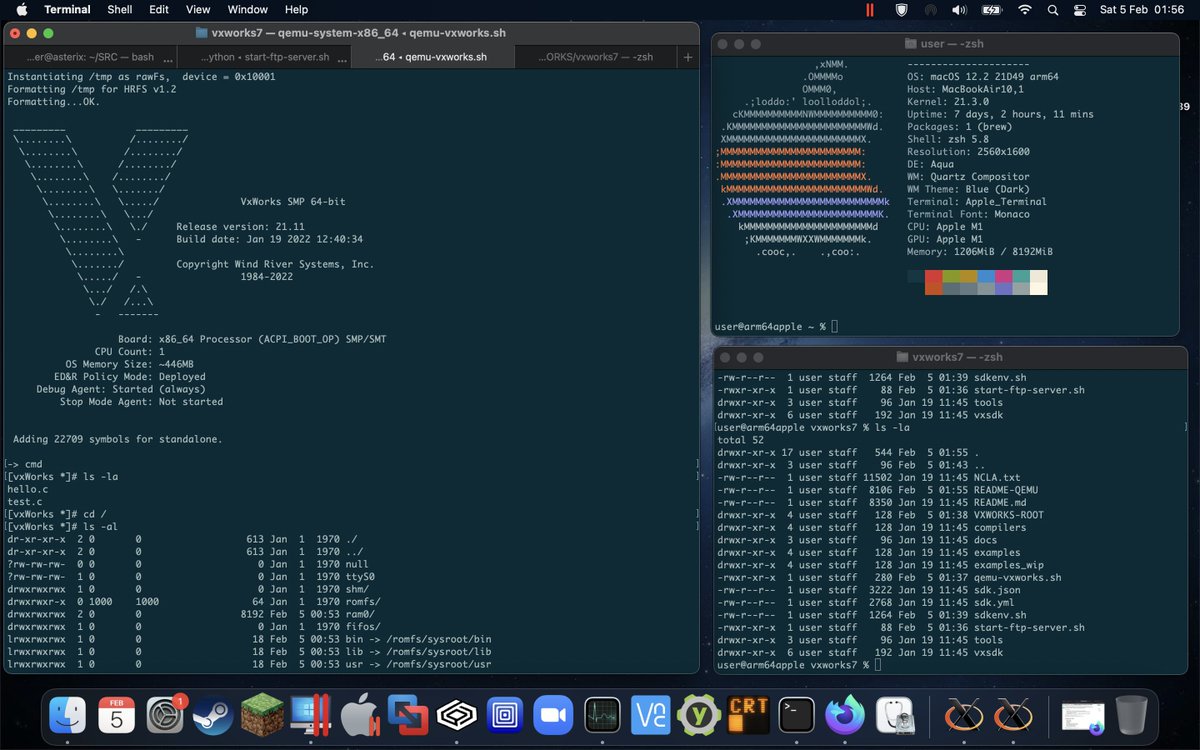This screenshot has width=1200, height=750.
Task: Open Finder from the Dock
Action: pos(69,715)
